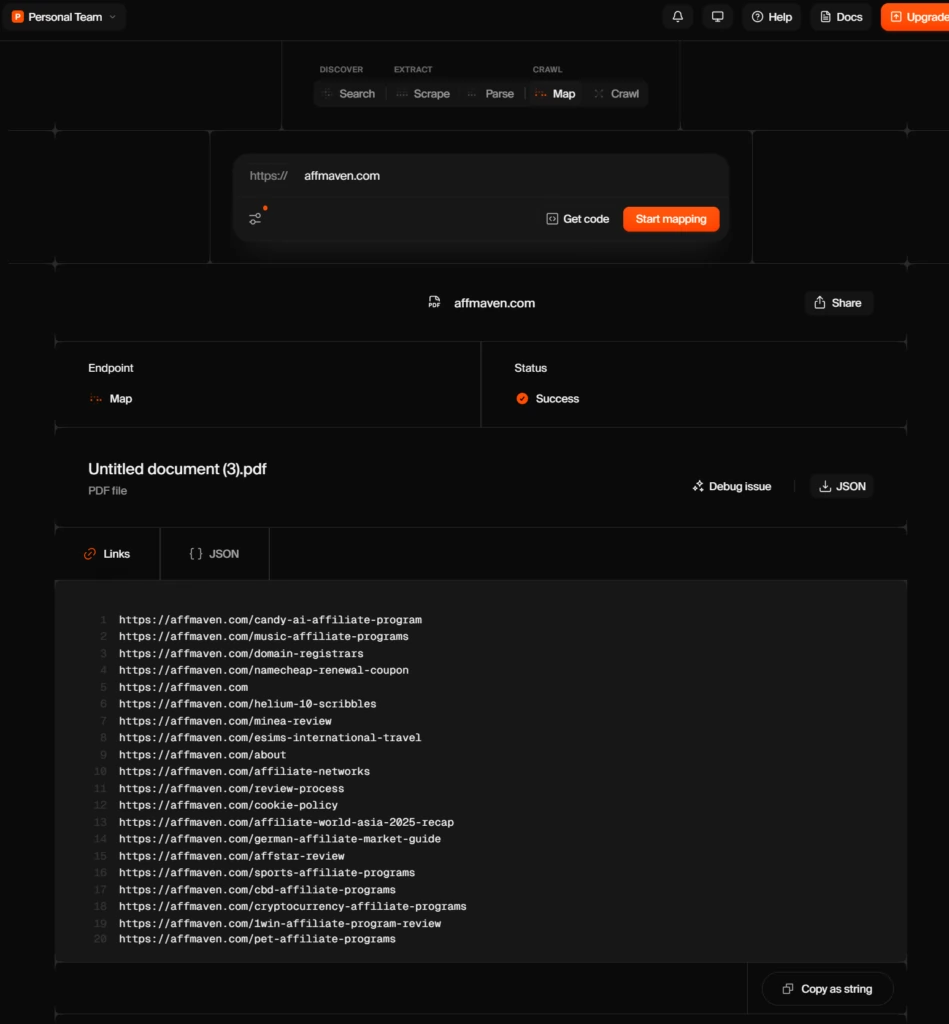Click the cbd-affiliate-programs link
The width and height of the screenshot is (949, 1024).
pos(257,890)
